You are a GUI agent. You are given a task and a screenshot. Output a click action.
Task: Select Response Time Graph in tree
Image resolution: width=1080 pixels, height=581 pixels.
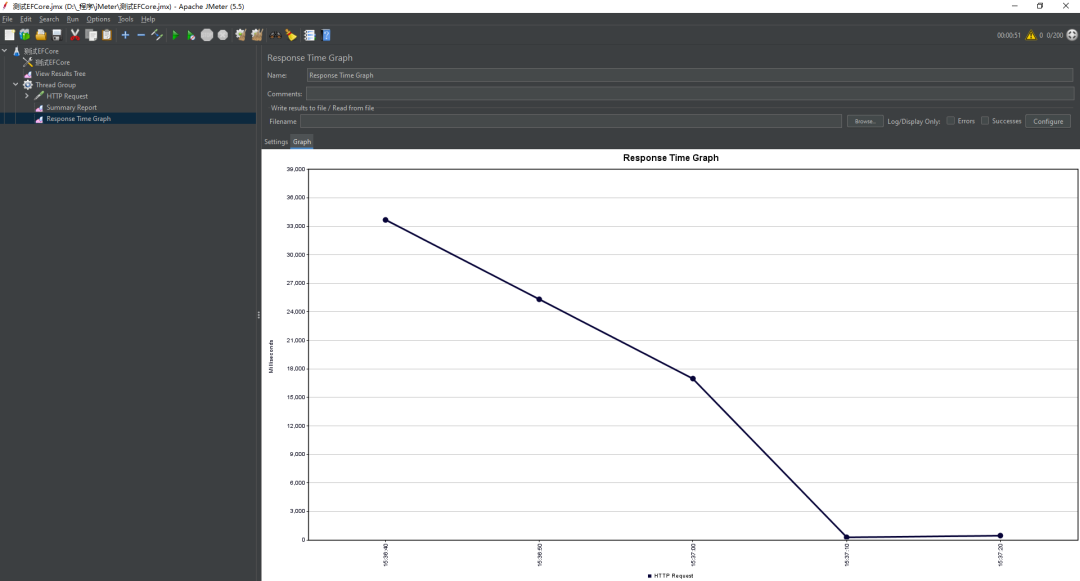coord(79,119)
